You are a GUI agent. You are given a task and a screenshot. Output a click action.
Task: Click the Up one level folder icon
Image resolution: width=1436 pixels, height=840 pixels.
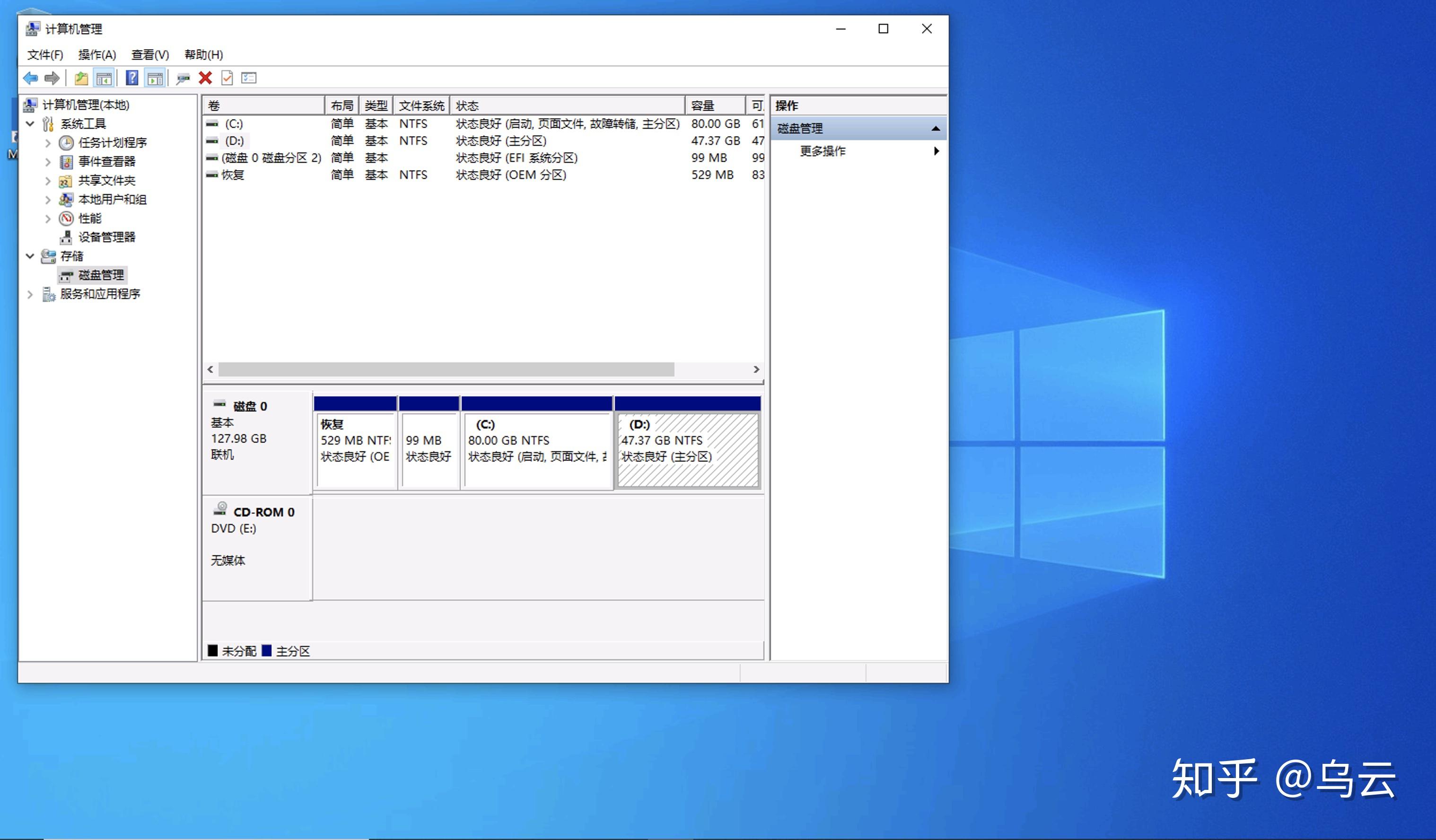click(x=81, y=78)
